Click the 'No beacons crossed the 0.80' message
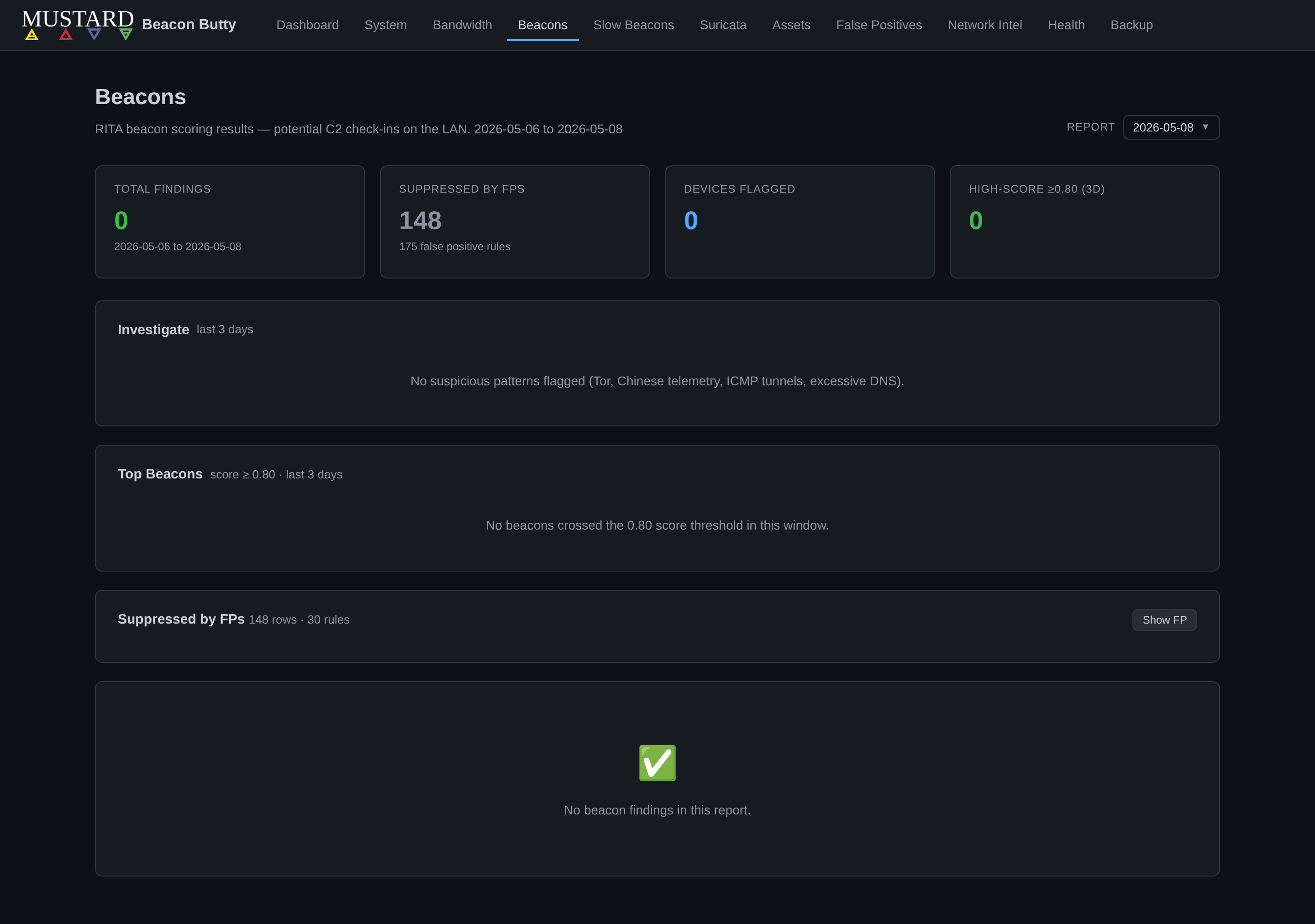This screenshot has height=924, width=1315. tap(657, 525)
